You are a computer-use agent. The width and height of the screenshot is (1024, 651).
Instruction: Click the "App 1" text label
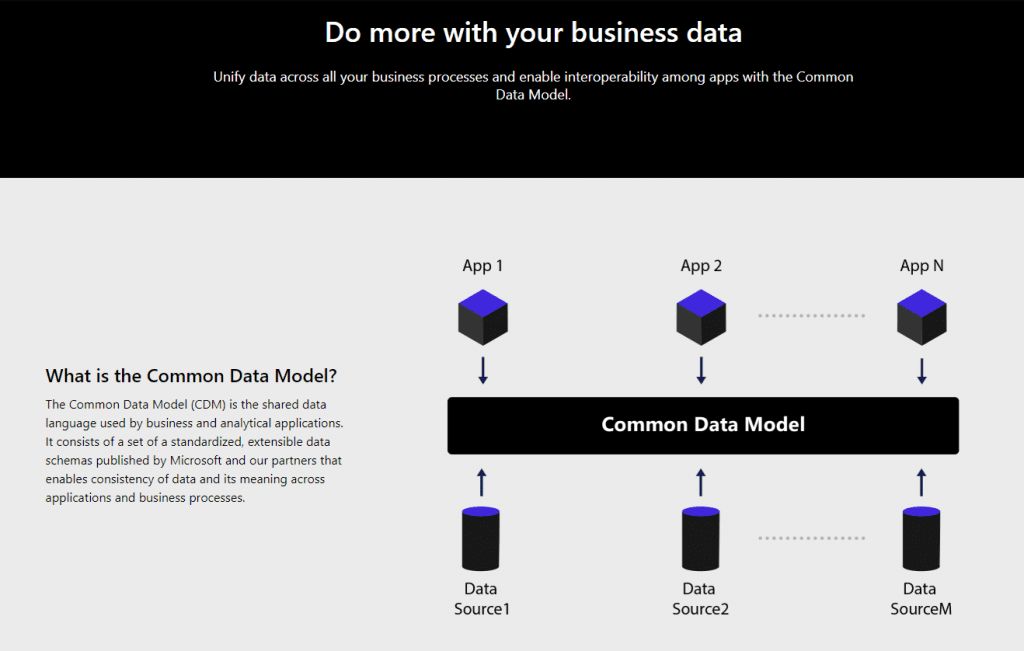(483, 266)
